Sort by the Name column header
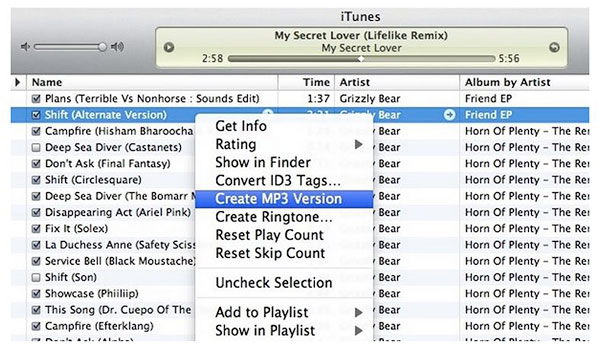 [152, 82]
